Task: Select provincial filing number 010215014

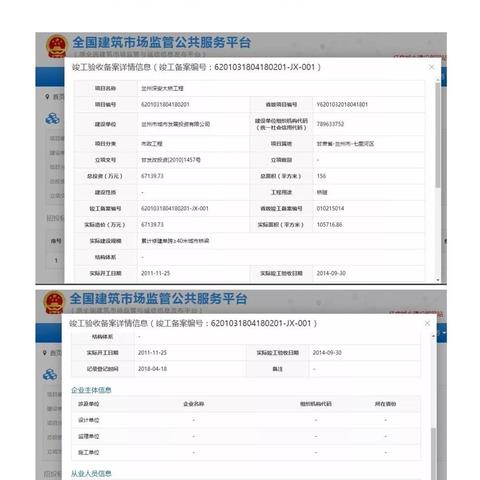Action: coord(330,208)
